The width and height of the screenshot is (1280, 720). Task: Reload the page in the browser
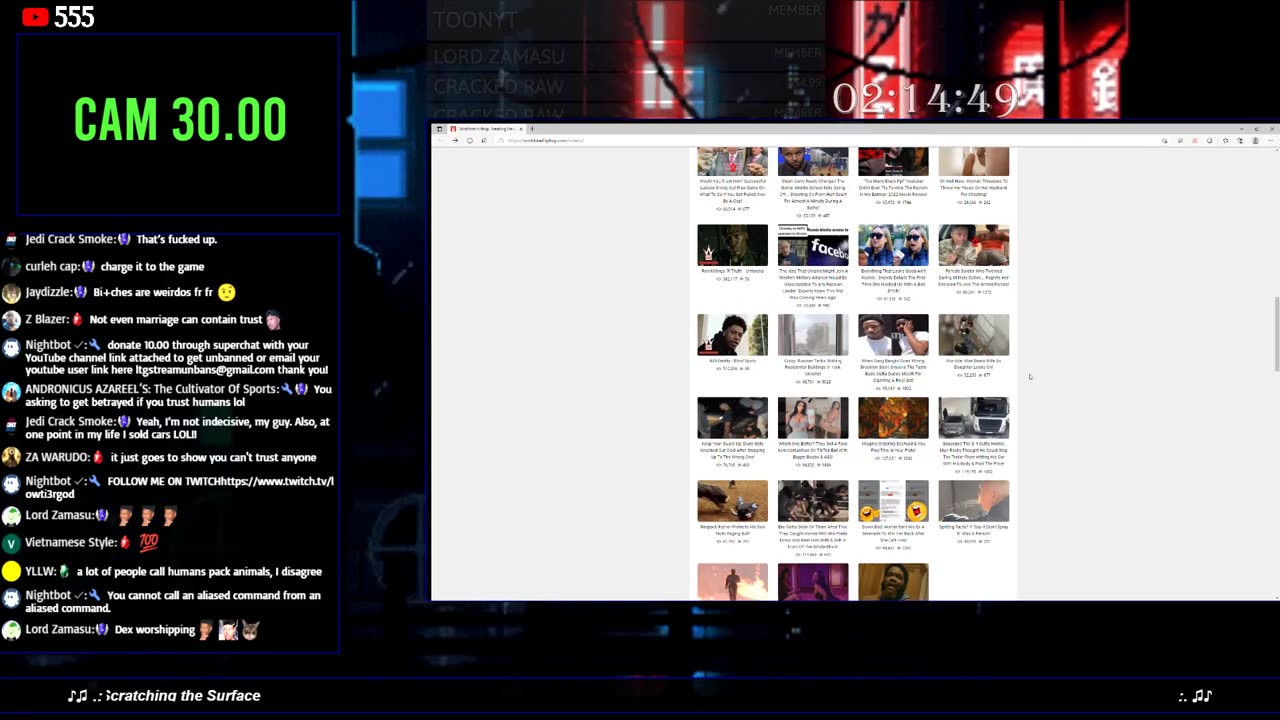pyautogui.click(x=470, y=140)
